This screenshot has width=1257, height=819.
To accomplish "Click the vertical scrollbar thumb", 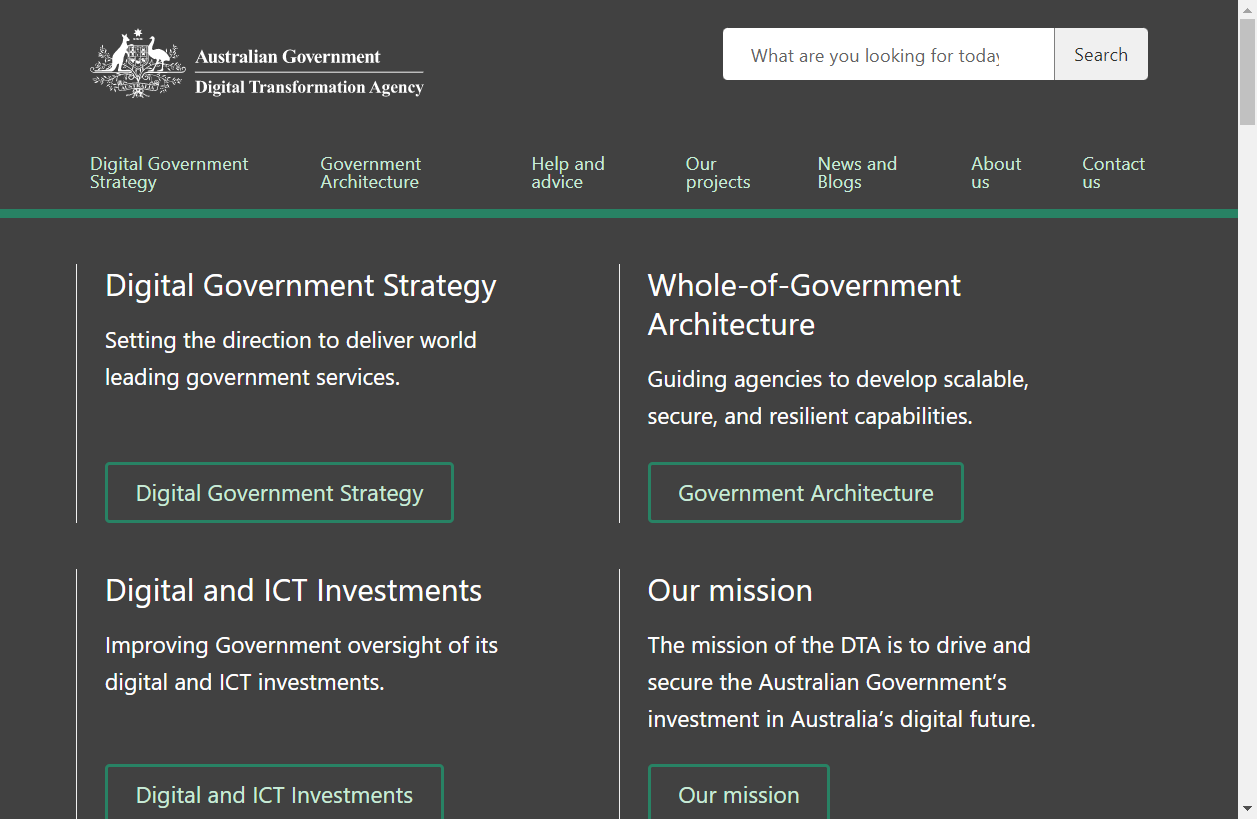I will coord(1247,70).
